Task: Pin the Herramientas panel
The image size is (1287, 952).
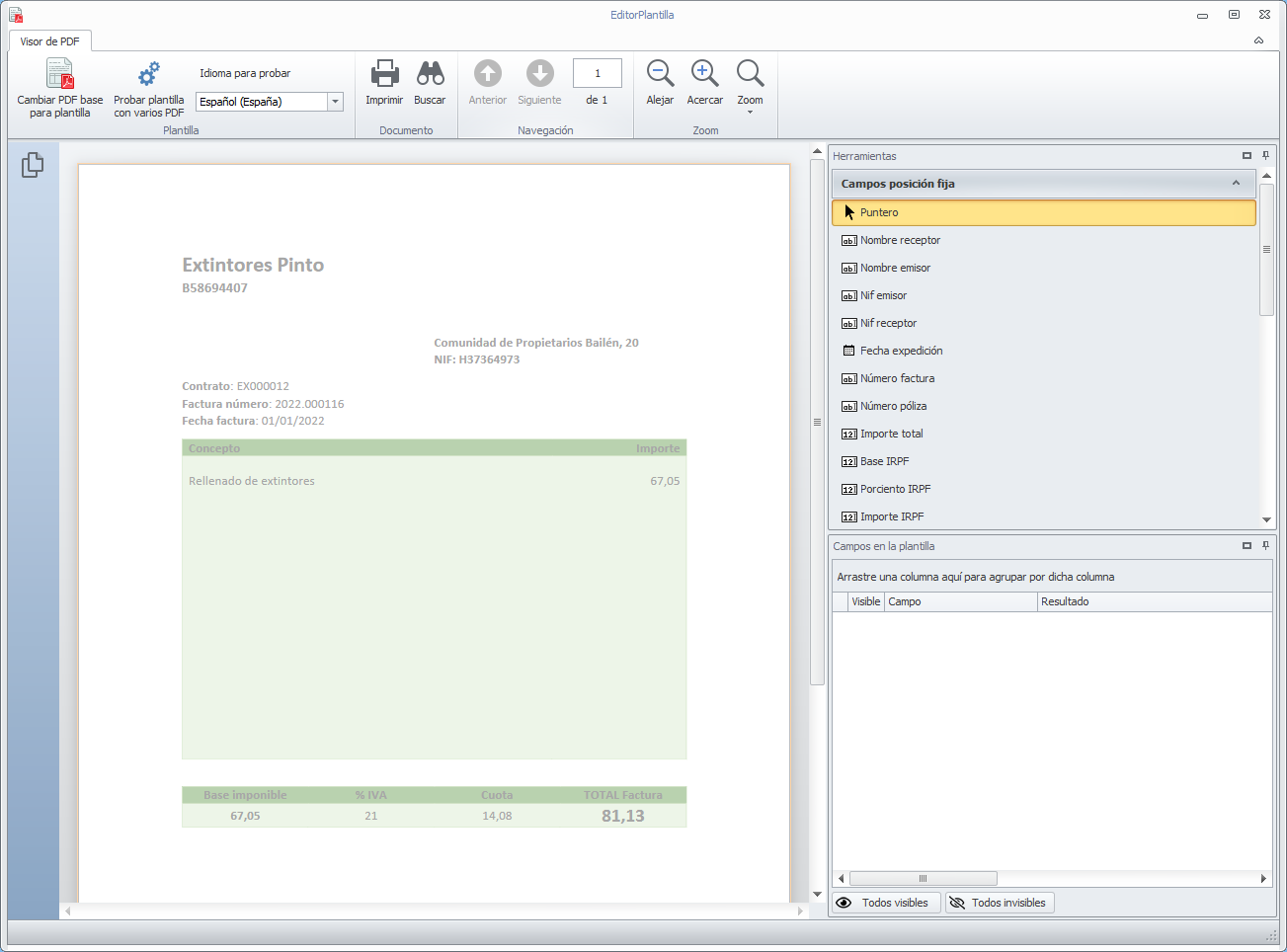Action: [1265, 156]
